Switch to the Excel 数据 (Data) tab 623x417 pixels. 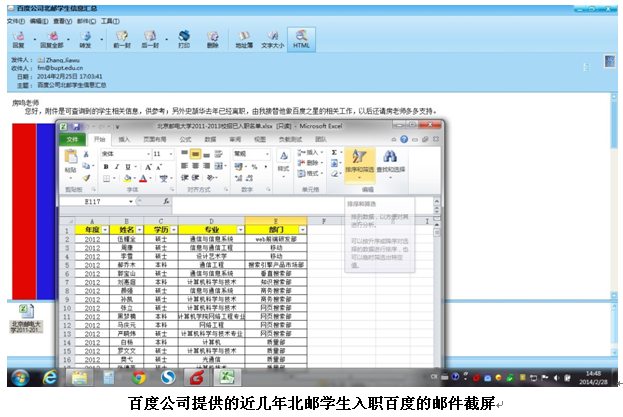pyautogui.click(x=210, y=139)
